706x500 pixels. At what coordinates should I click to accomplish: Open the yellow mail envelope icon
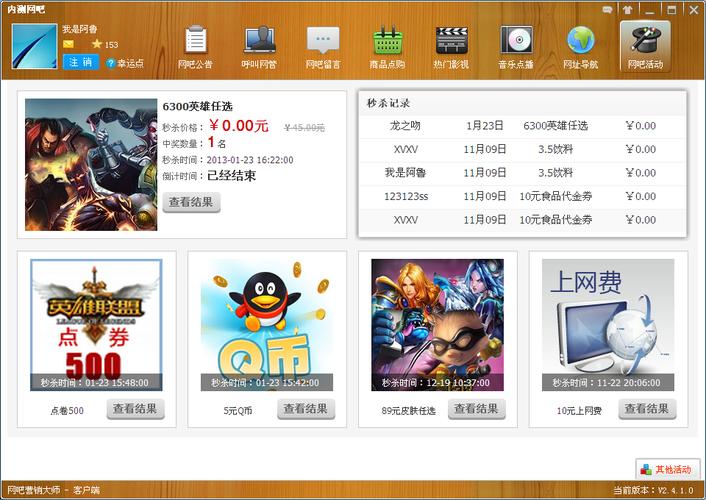(68, 44)
